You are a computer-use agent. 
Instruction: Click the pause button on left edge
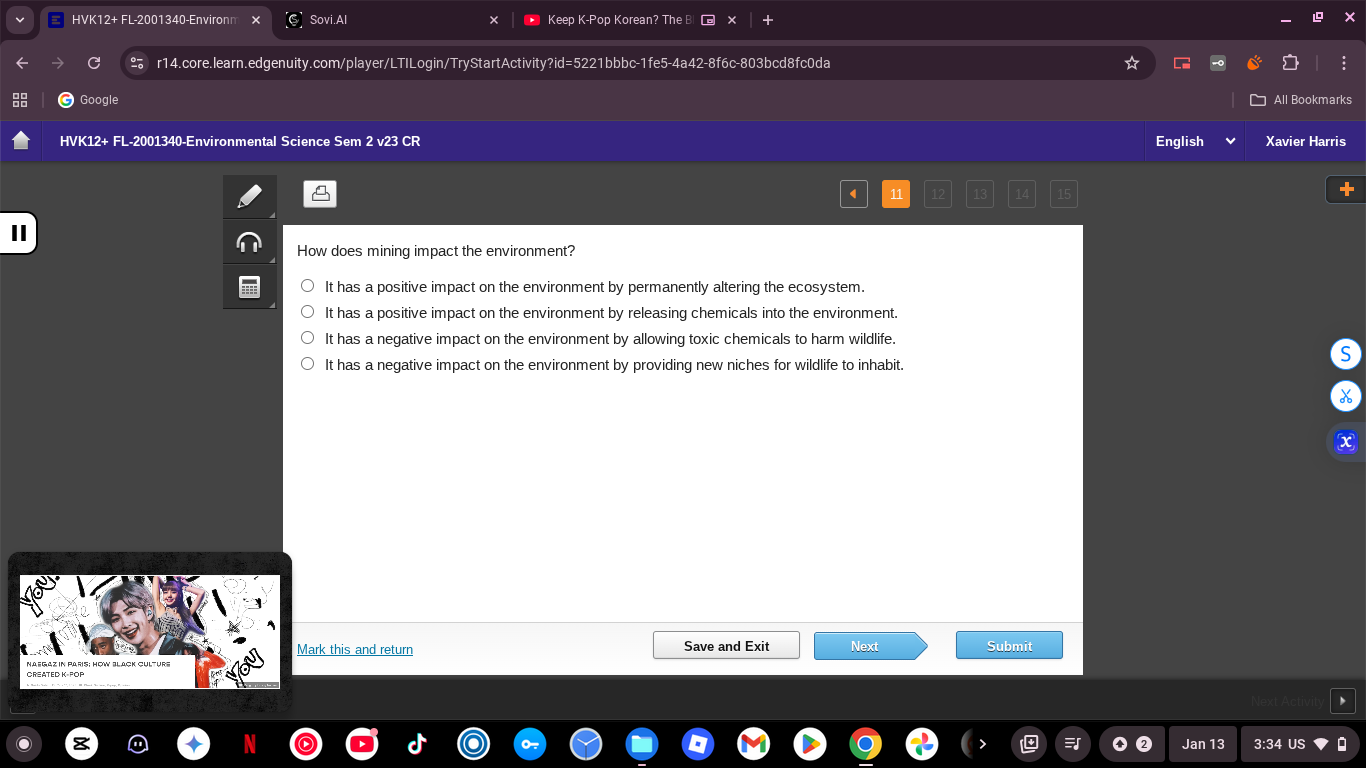tap(18, 233)
